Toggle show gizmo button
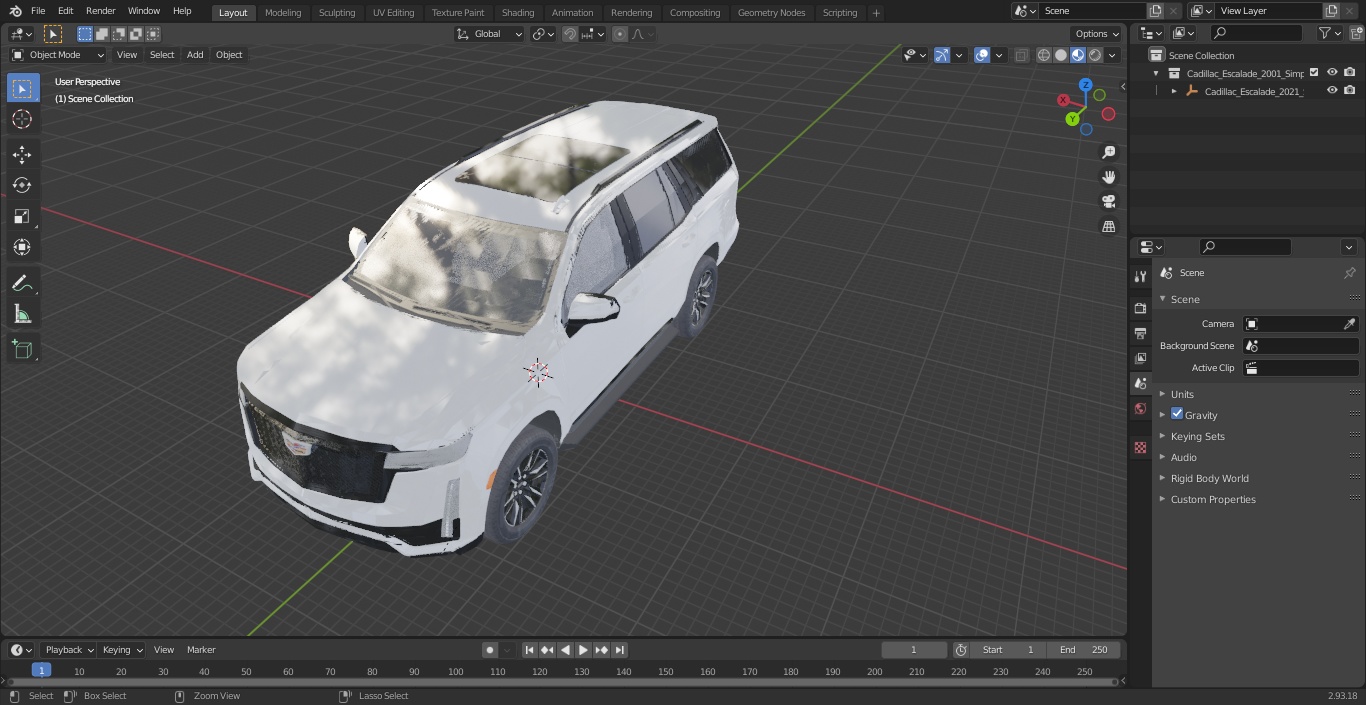The image size is (1366, 705). click(942, 55)
